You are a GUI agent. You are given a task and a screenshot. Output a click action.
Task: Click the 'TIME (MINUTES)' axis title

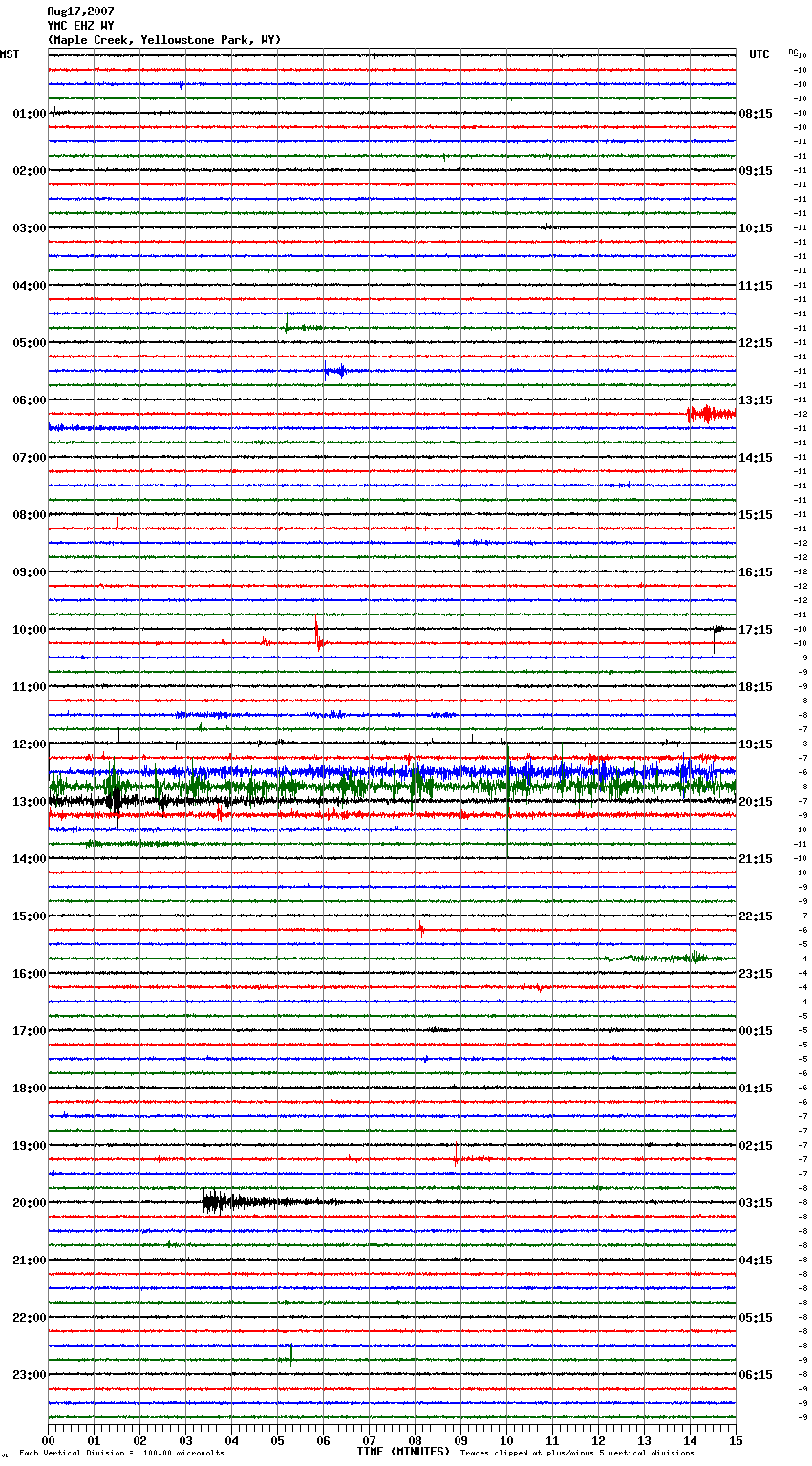(x=403, y=1452)
